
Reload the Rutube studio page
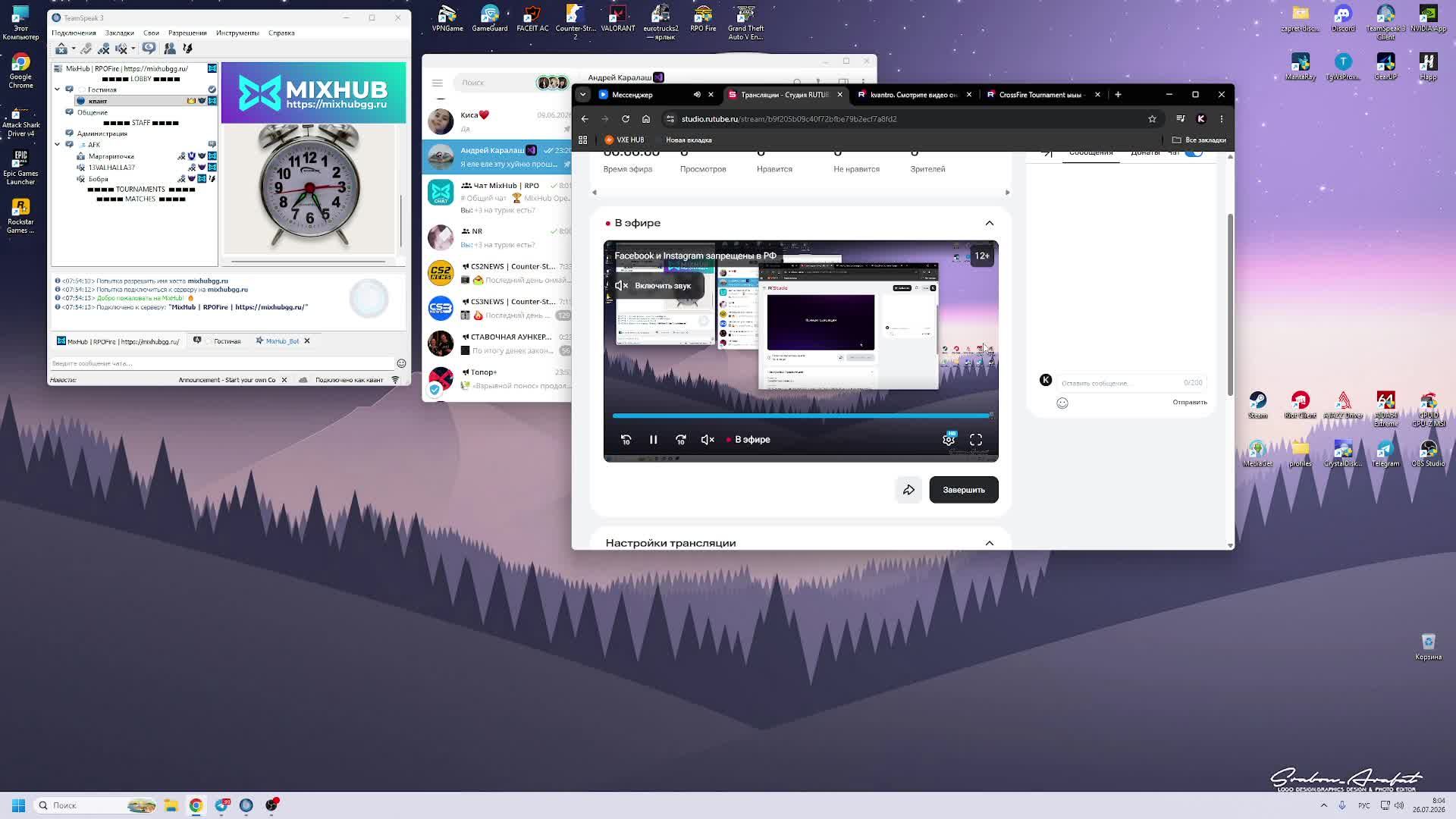pyautogui.click(x=626, y=119)
